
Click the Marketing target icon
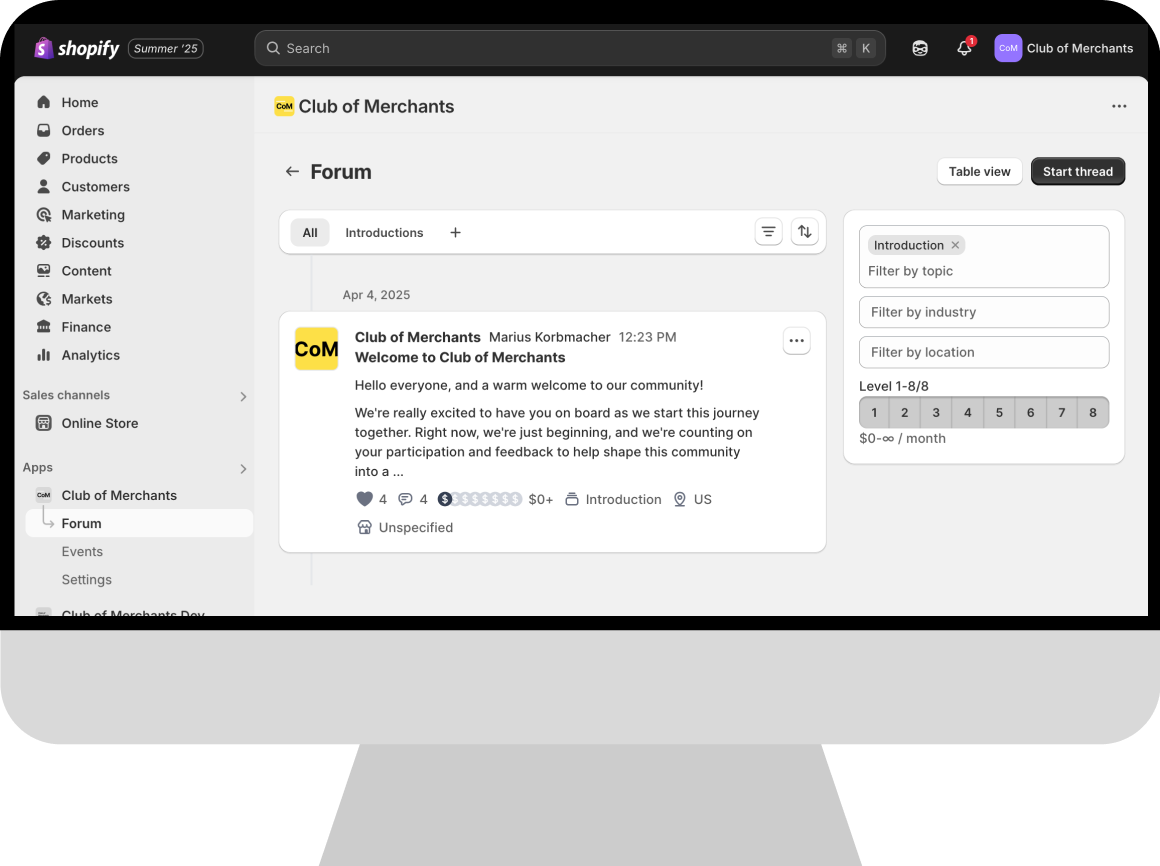click(44, 214)
